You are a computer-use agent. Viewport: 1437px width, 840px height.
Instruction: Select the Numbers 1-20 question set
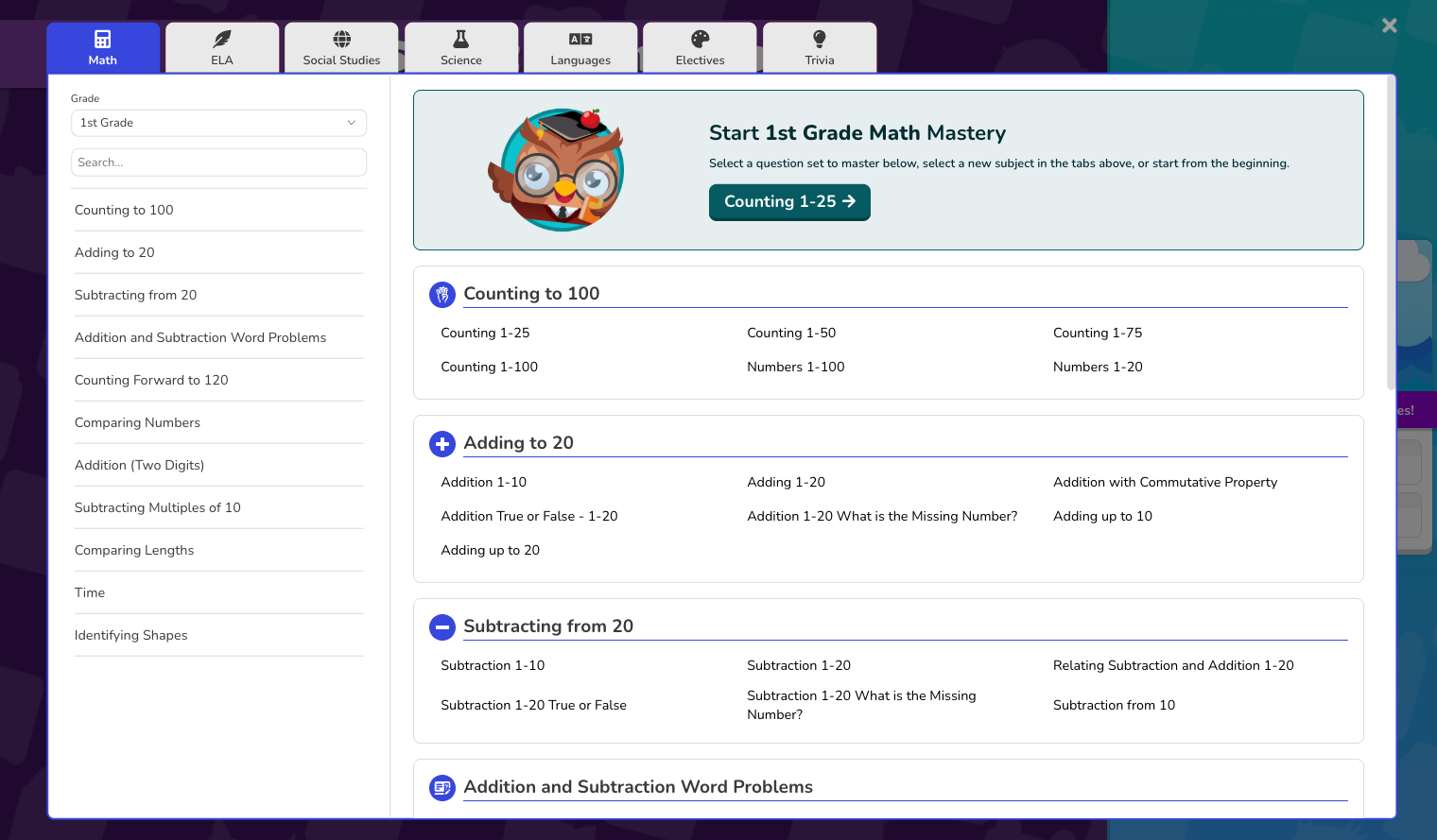[x=1098, y=367]
